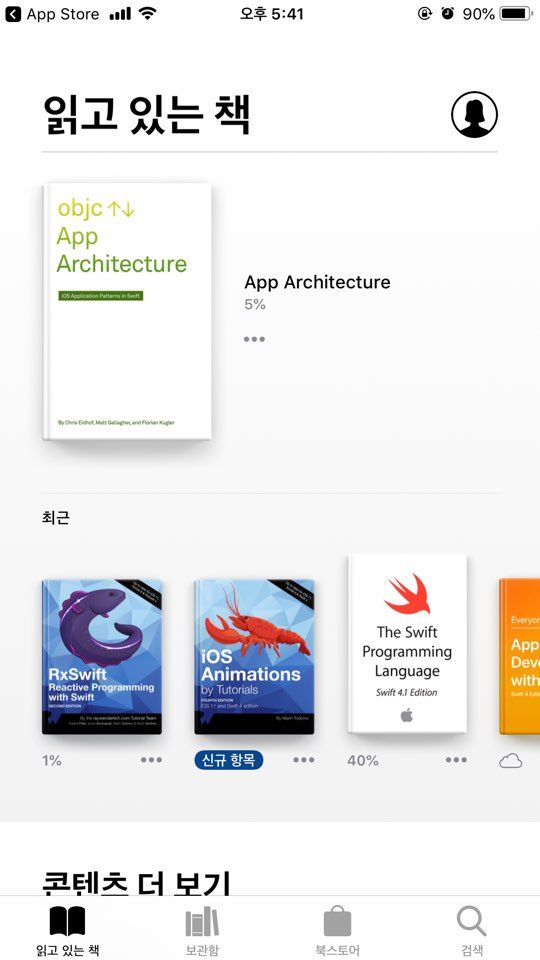This screenshot has width=540, height=960.
Task: Open more options for Swift Programming Language
Action: click(456, 760)
